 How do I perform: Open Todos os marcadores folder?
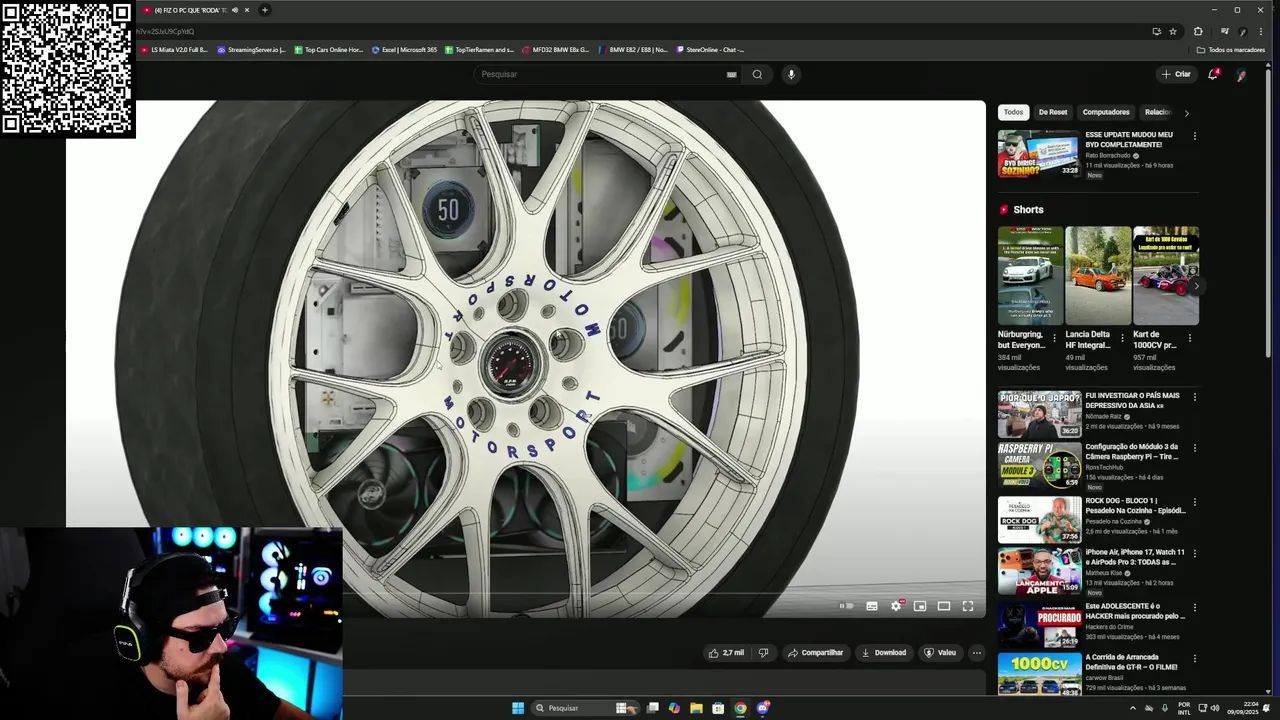tap(1231, 50)
